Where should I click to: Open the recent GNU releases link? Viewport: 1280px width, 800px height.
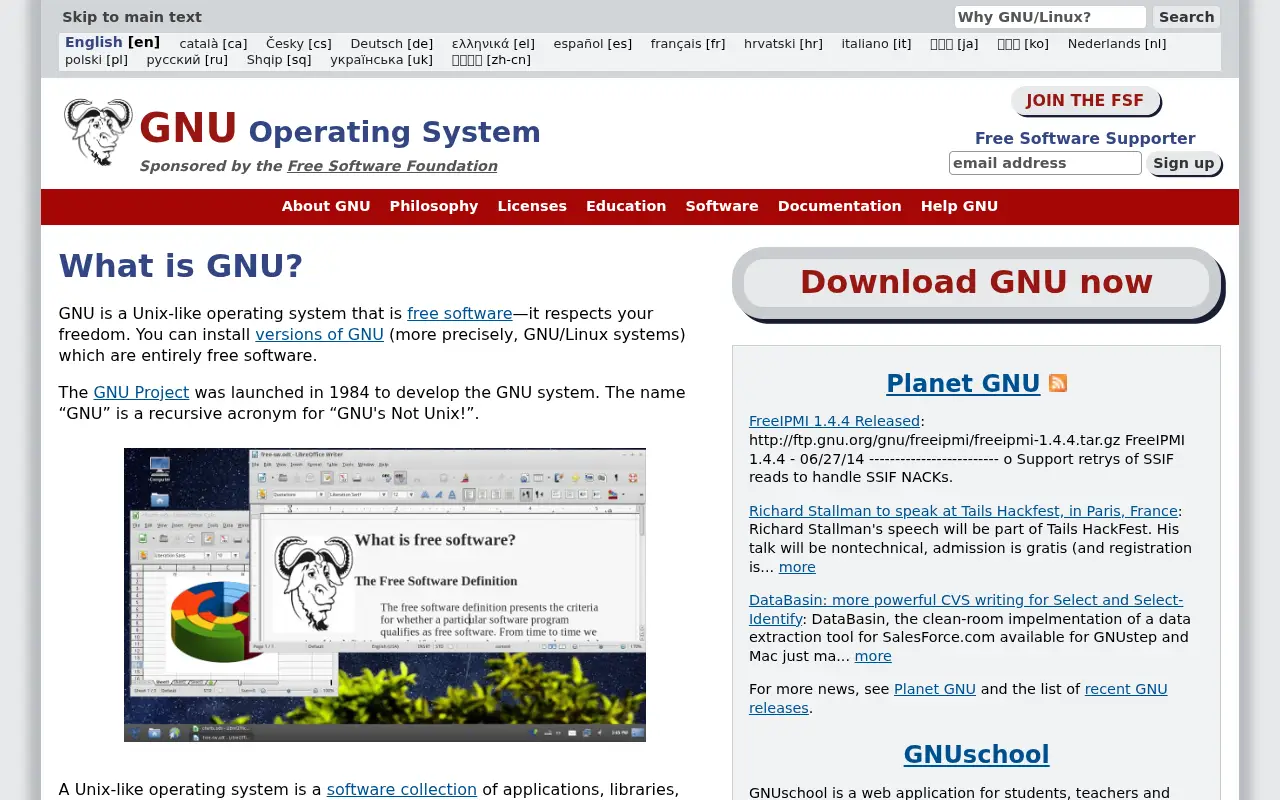(x=958, y=698)
